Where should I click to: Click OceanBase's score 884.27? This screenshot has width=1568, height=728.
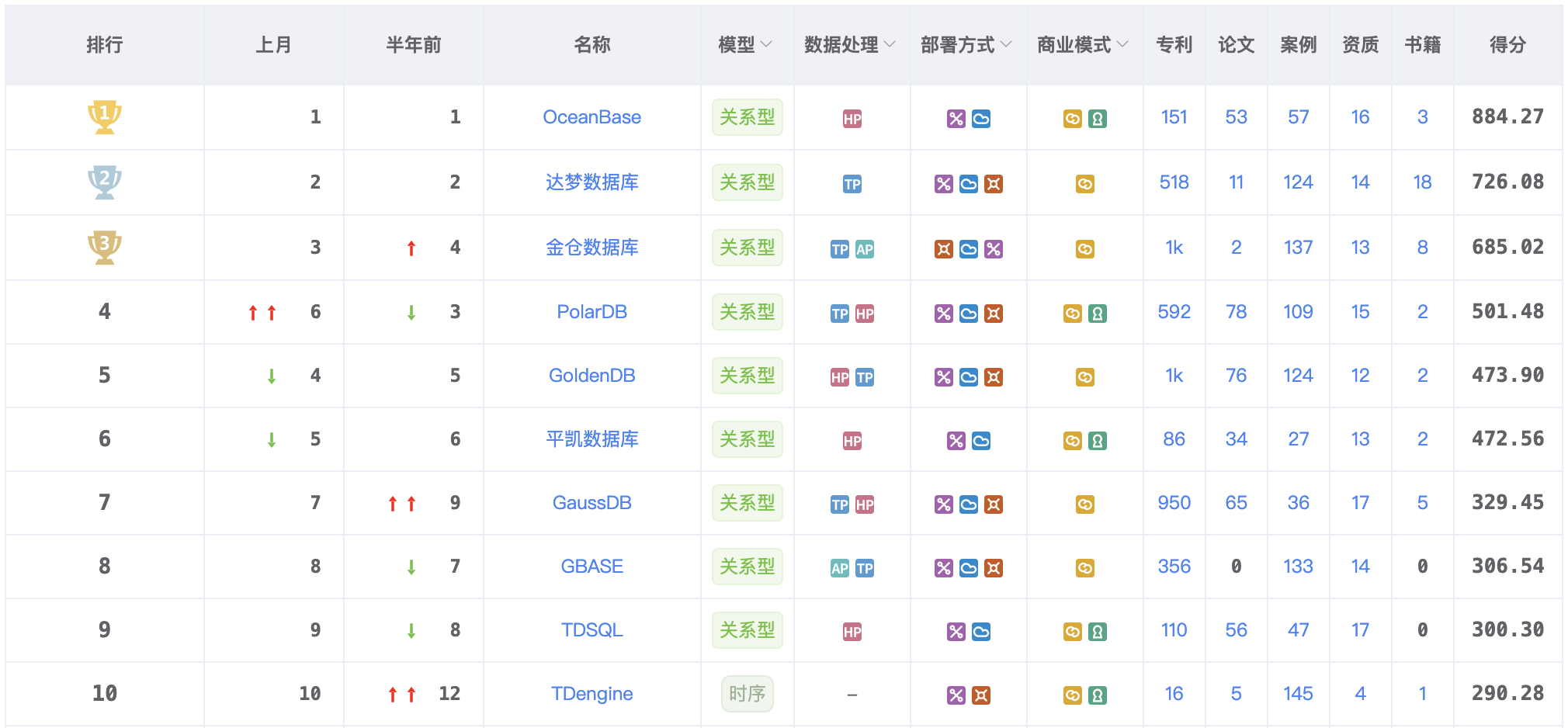[x=1508, y=117]
